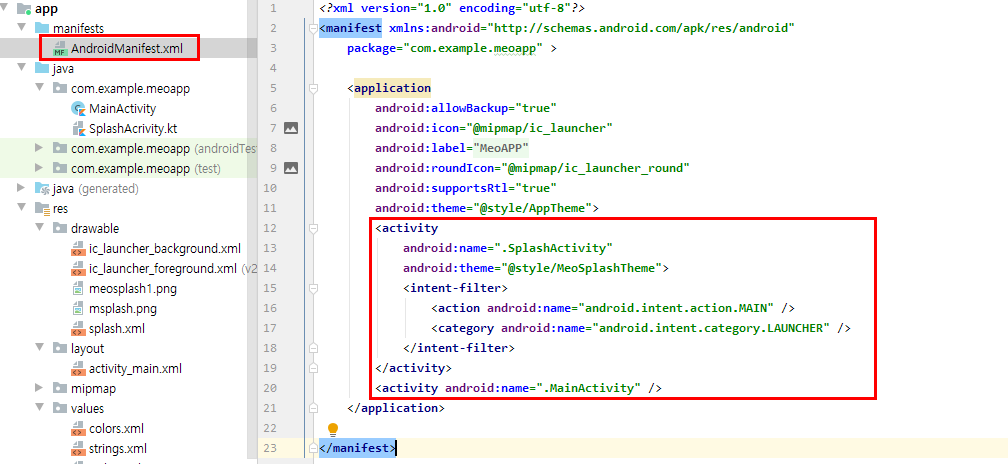Click the yellow intention light bulb icon
This screenshot has width=1008, height=464.
click(x=332, y=429)
